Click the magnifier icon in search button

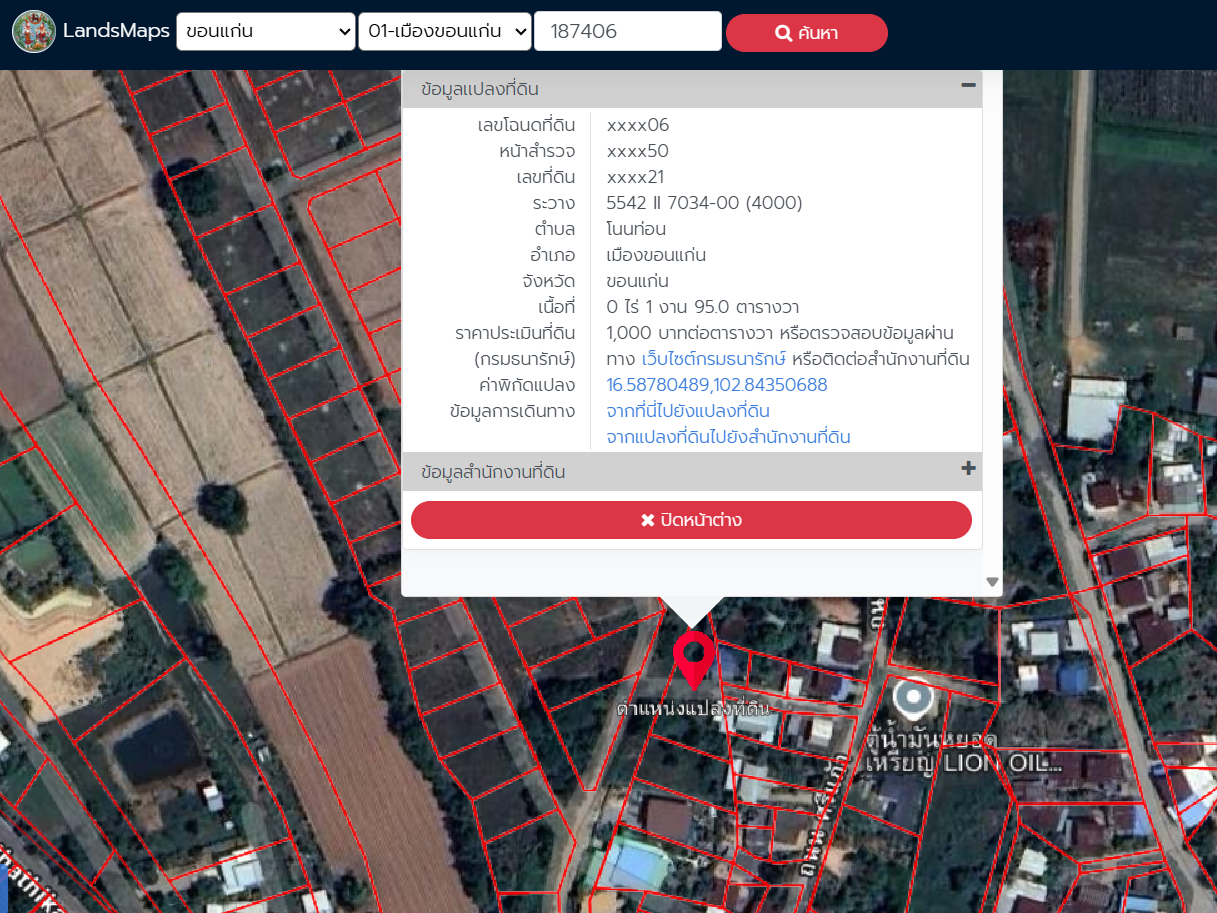pyautogui.click(x=784, y=33)
